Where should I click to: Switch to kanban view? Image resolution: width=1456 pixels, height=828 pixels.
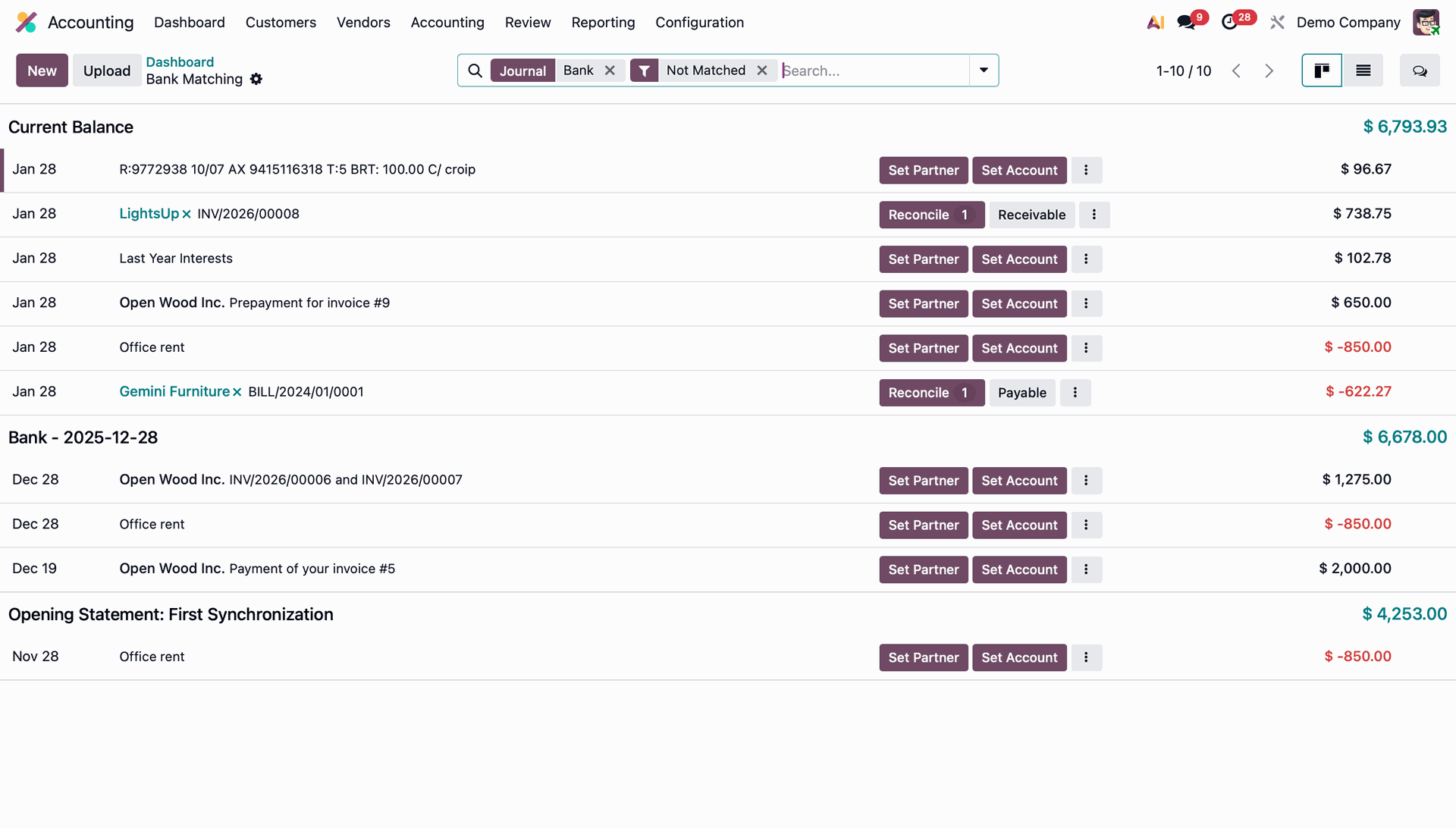pyautogui.click(x=1321, y=71)
